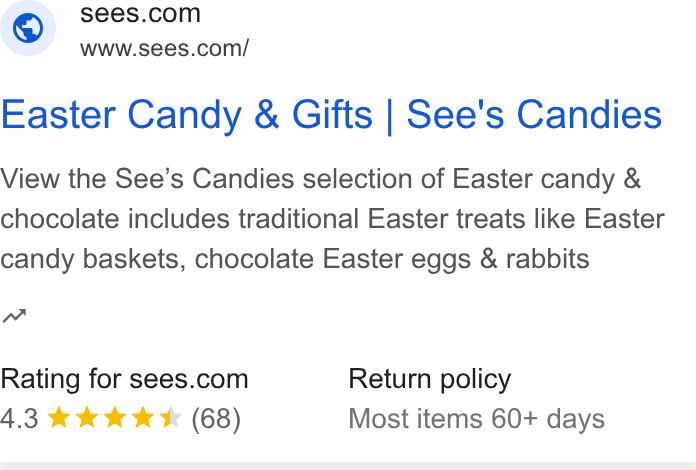Image resolution: width=696 pixels, height=470 pixels.
Task: Open the Easter Candy & Gifts title link
Action: 331,115
